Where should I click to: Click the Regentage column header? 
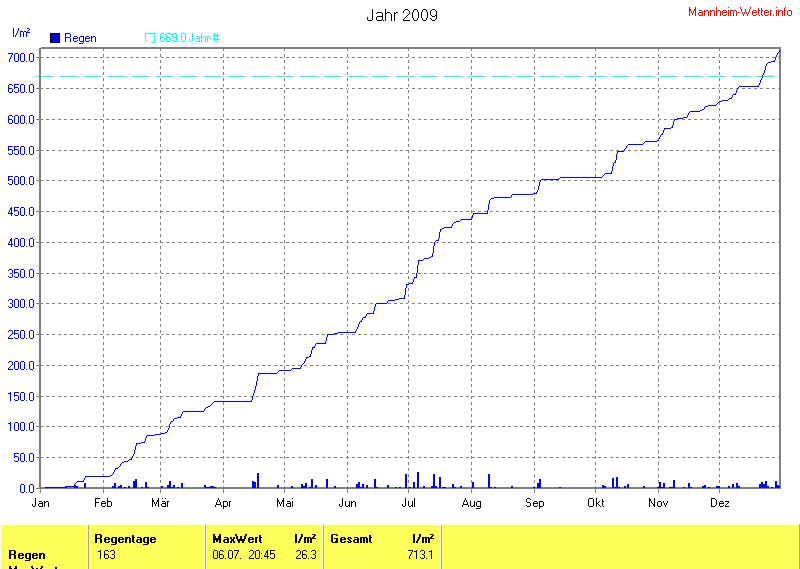125,539
